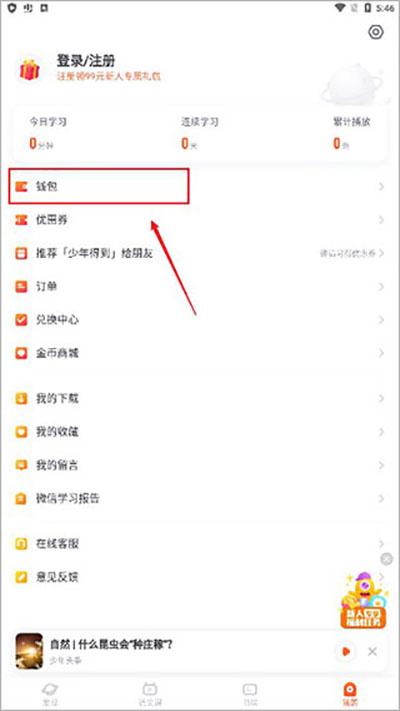Screen dimensions: 400x711
Task: Open the settings hexagon icon
Action: coord(376,32)
